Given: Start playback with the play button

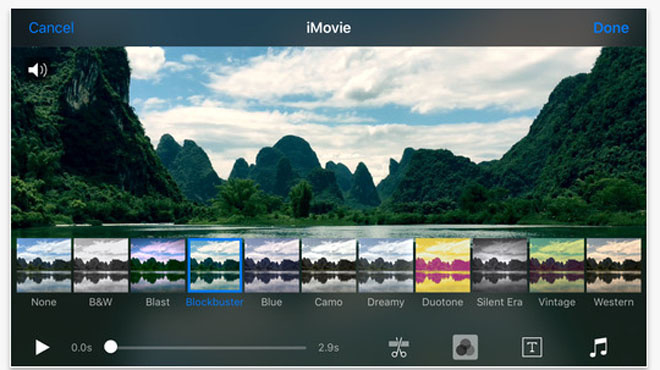Looking at the screenshot, I should point(42,348).
